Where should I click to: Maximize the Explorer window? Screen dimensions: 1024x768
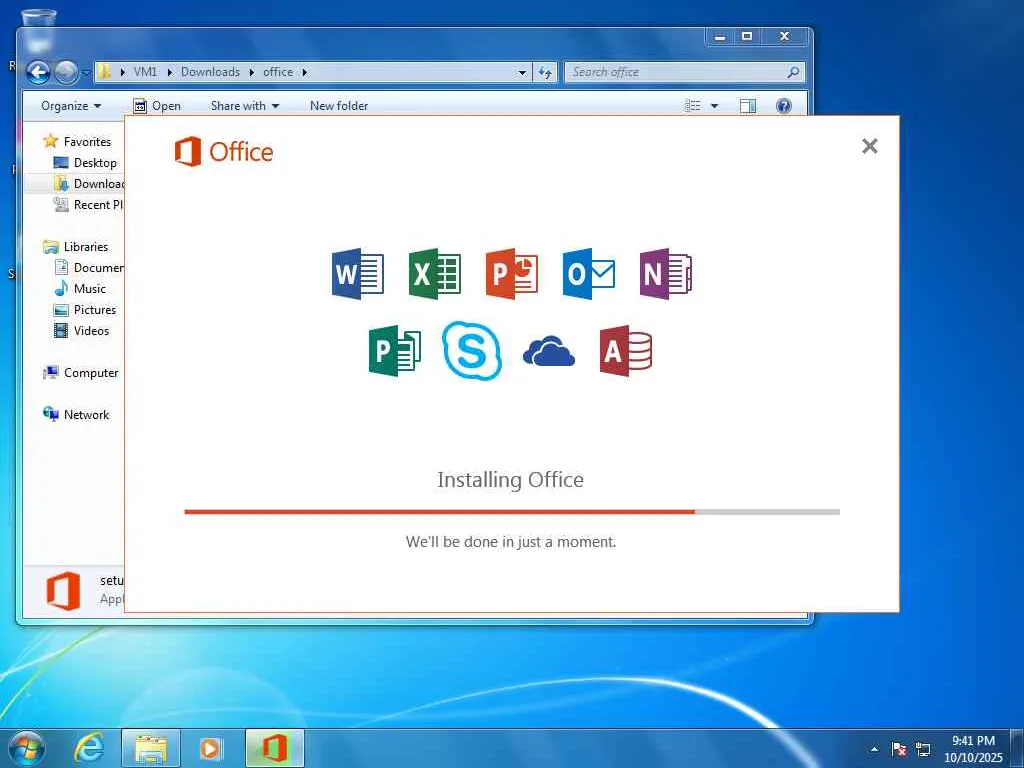[746, 37]
